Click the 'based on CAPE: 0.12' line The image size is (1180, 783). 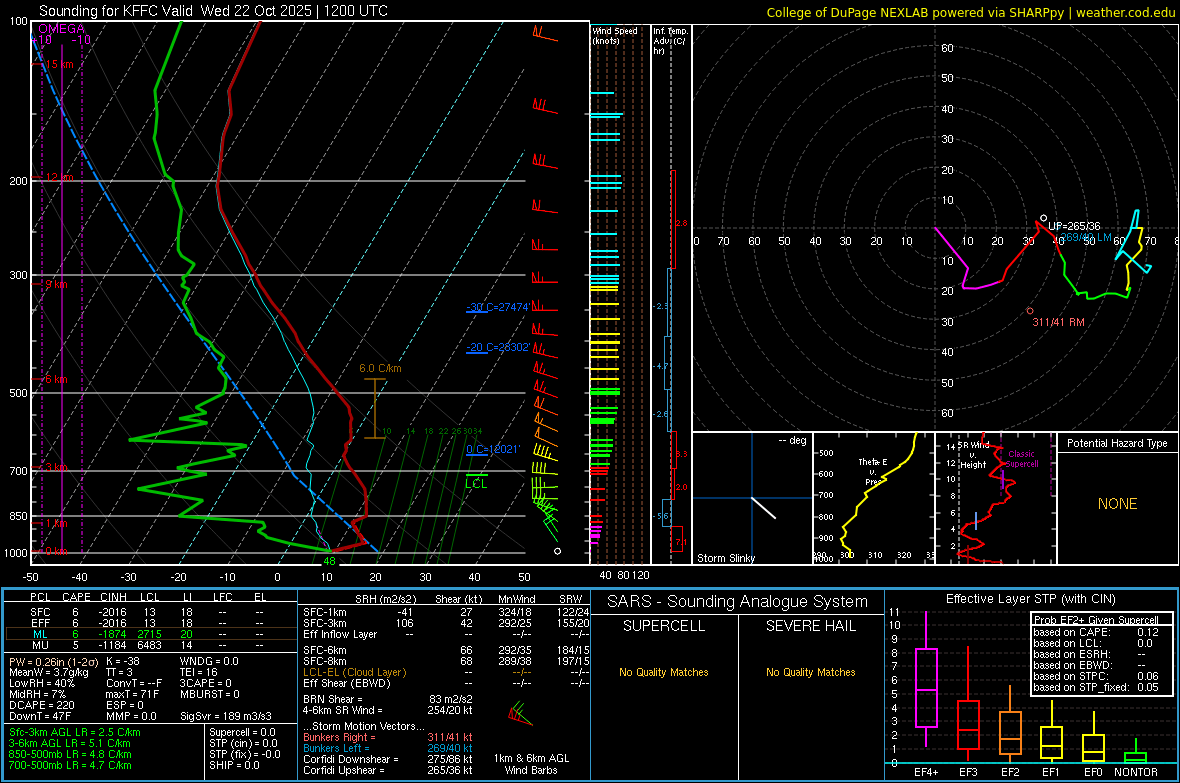click(x=1096, y=632)
